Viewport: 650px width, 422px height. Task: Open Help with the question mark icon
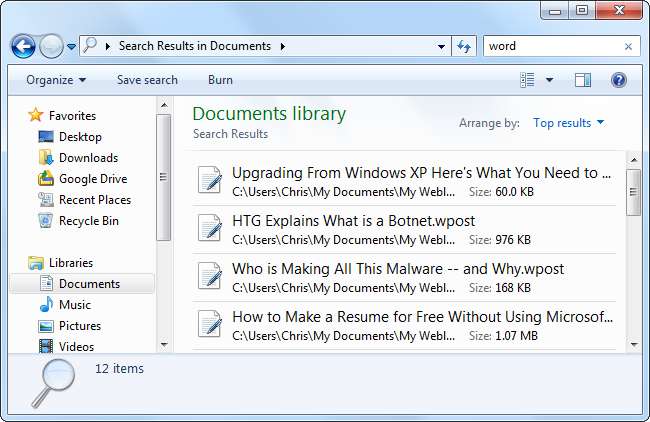(x=618, y=80)
